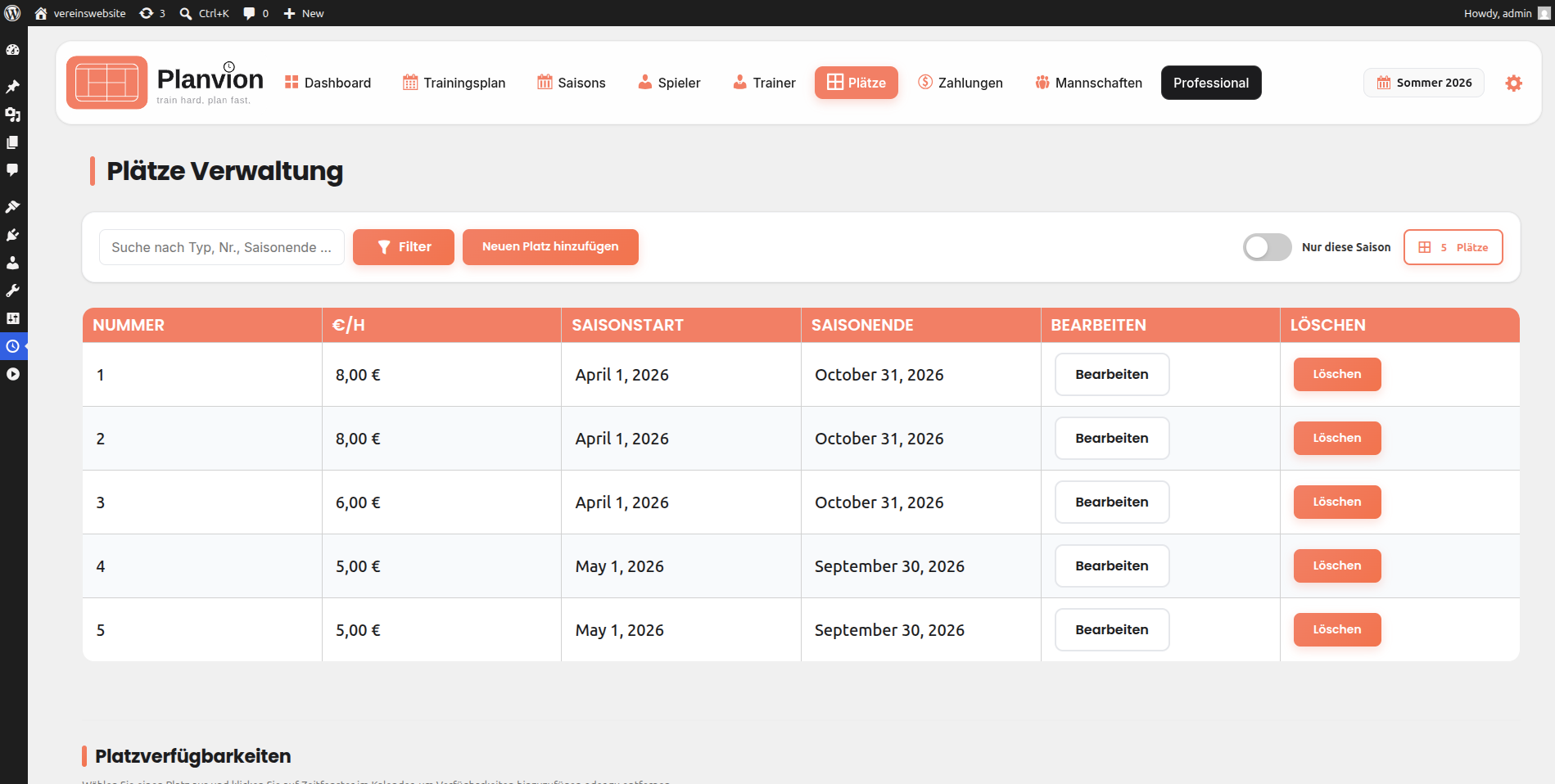Delete Platz 1 with Löschen
1555x784 pixels.
1337,375
